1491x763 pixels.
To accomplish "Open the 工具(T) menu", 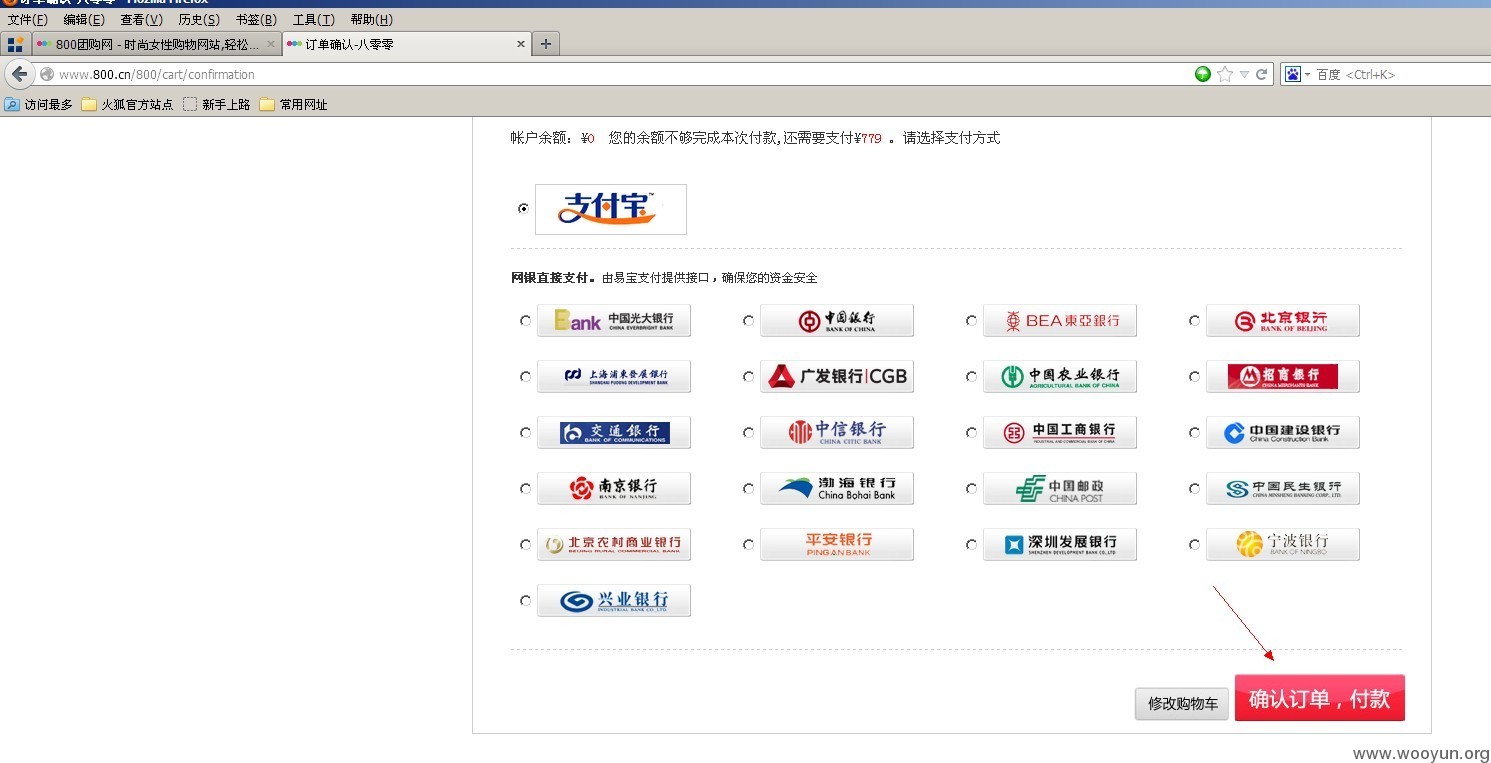I will coord(313,19).
